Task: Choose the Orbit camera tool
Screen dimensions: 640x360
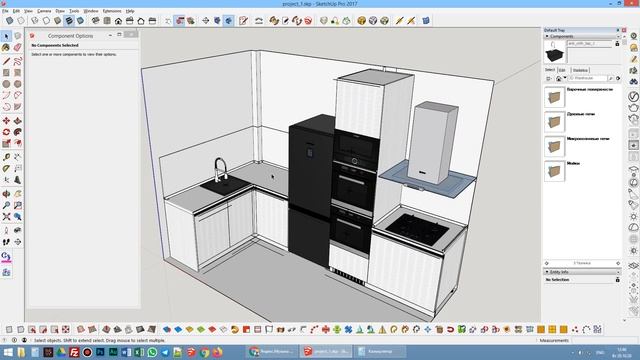Action: pyautogui.click(x=6, y=194)
